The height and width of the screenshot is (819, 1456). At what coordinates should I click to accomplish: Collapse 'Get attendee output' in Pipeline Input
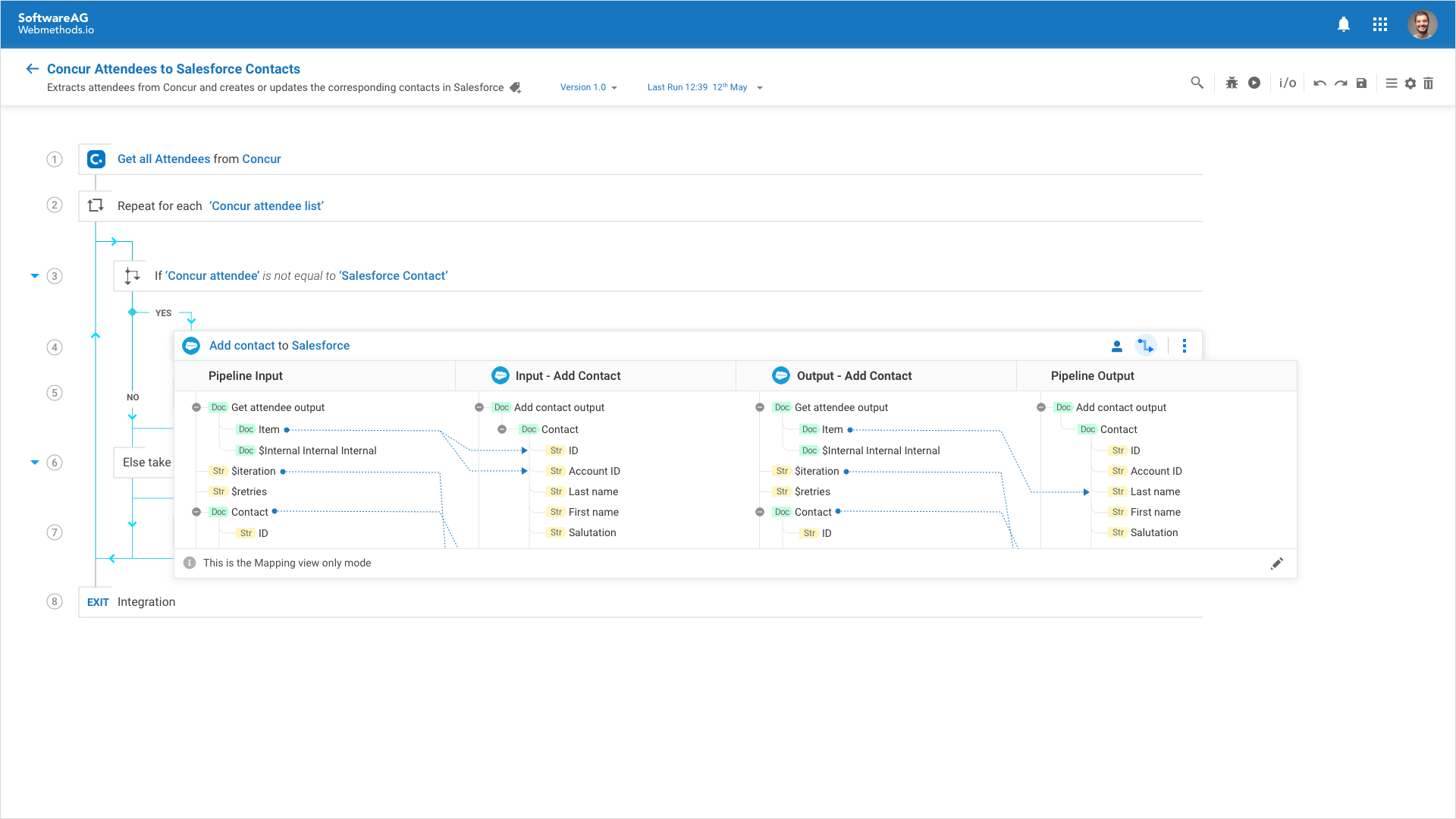[196, 408]
